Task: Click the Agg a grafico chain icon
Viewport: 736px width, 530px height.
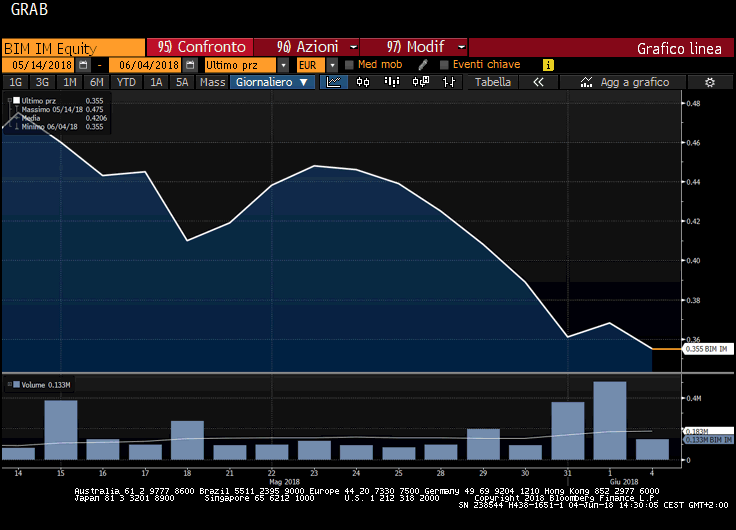Action: pyautogui.click(x=583, y=82)
